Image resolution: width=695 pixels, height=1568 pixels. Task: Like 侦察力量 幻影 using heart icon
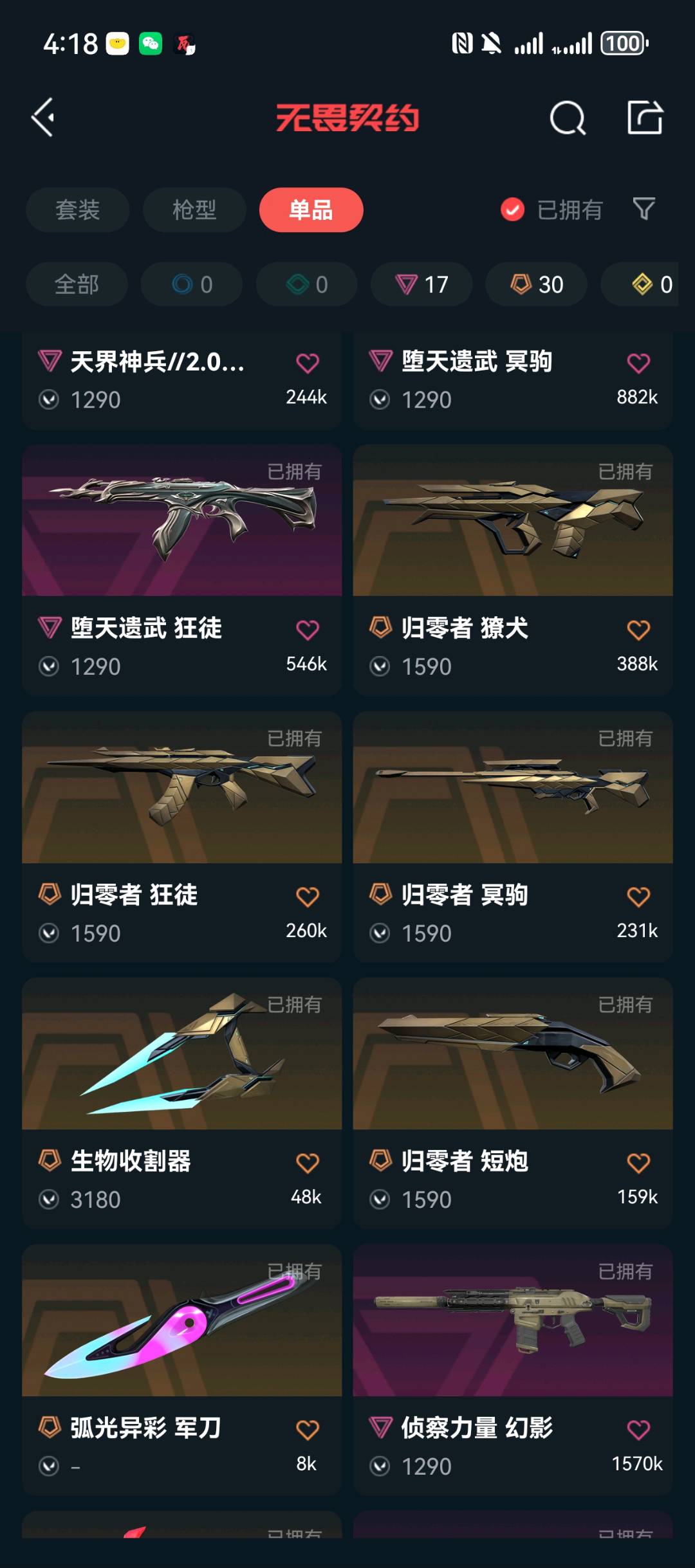click(x=638, y=1430)
